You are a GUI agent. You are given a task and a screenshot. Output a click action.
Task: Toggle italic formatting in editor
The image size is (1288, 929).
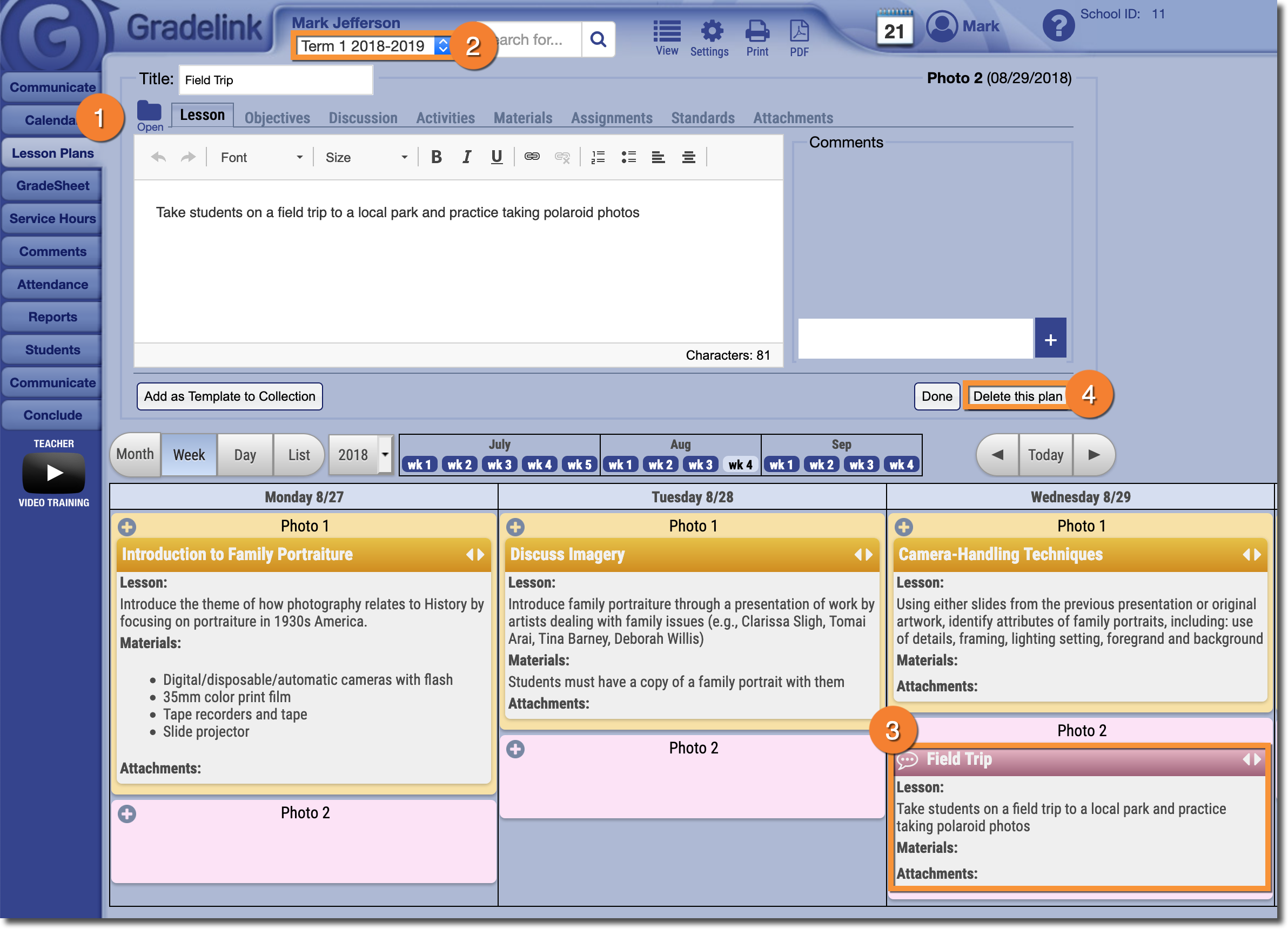coord(466,157)
